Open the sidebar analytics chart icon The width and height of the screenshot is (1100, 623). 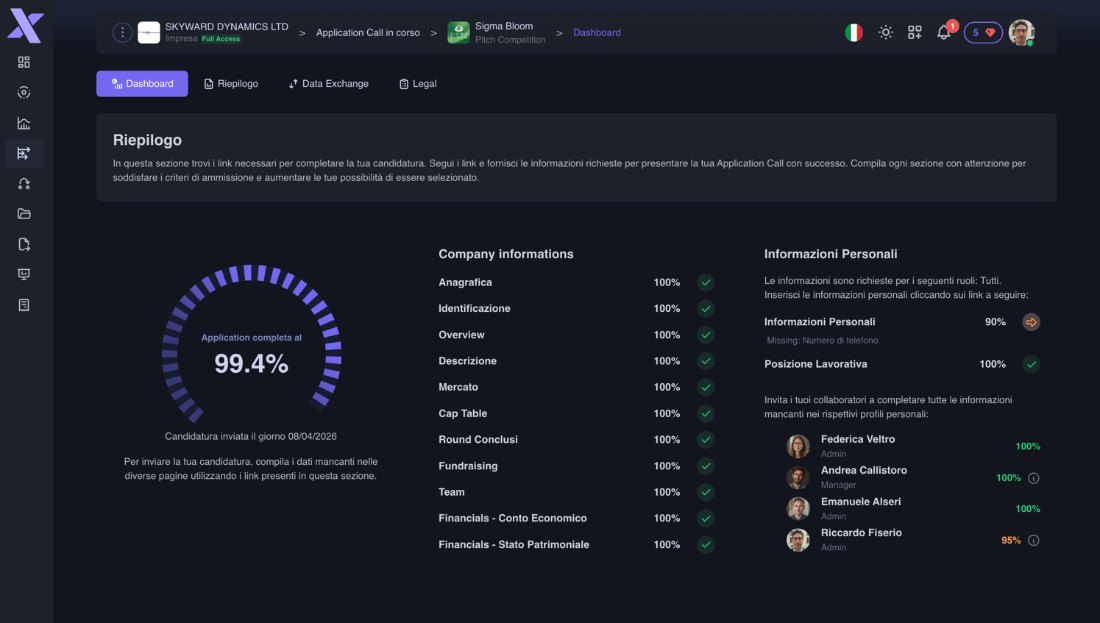(x=24, y=123)
